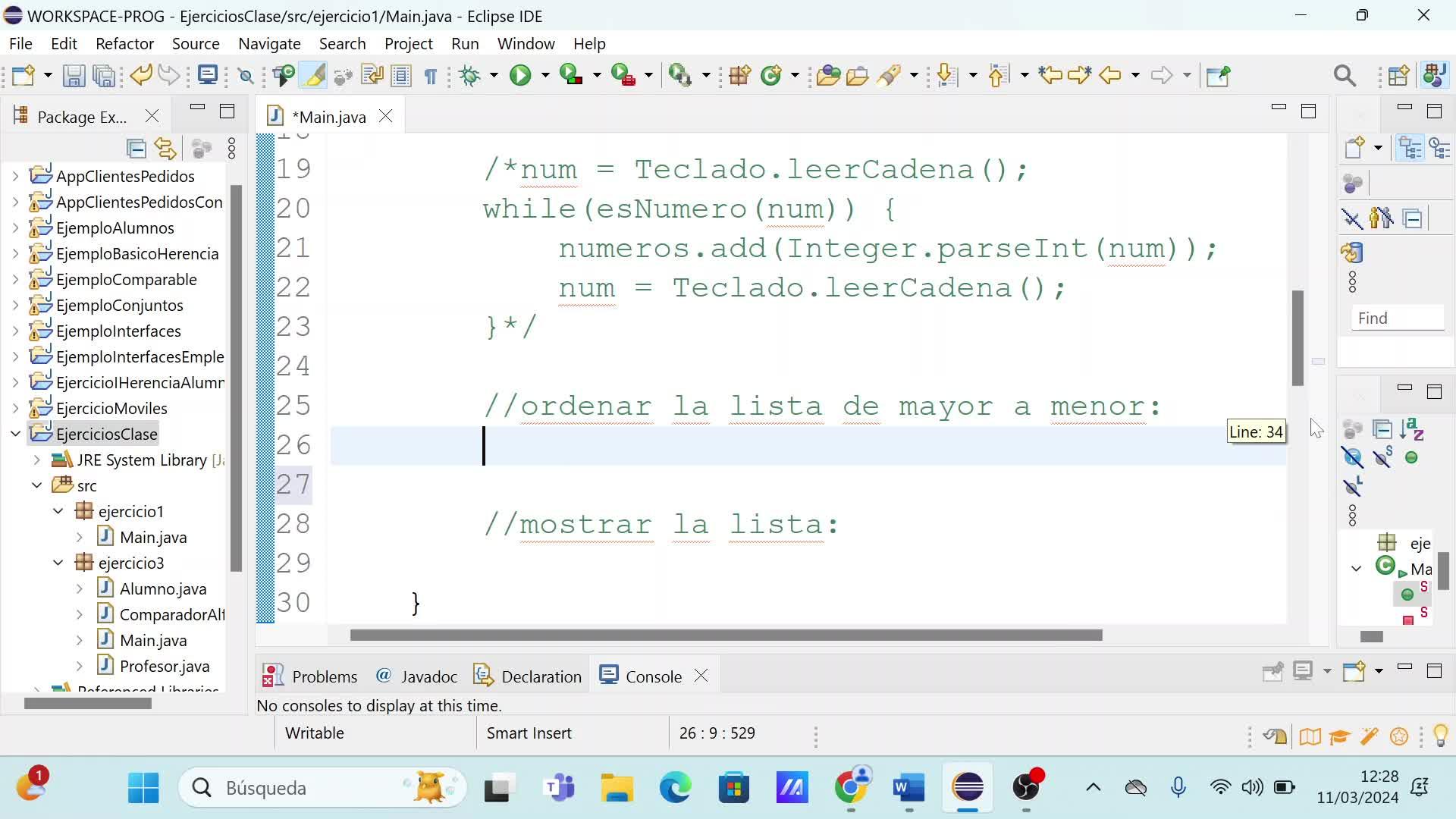This screenshot has width=1456, height=819.
Task: Open Alumno.java in Package Explorer
Action: (162, 588)
